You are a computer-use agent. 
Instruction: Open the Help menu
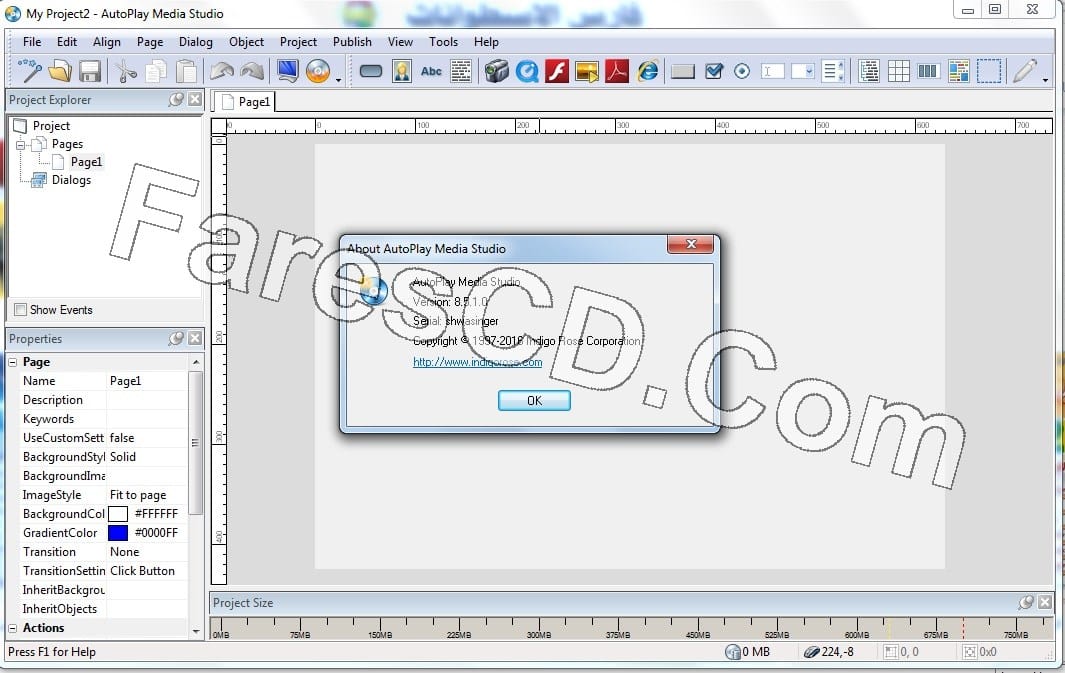click(x=486, y=41)
